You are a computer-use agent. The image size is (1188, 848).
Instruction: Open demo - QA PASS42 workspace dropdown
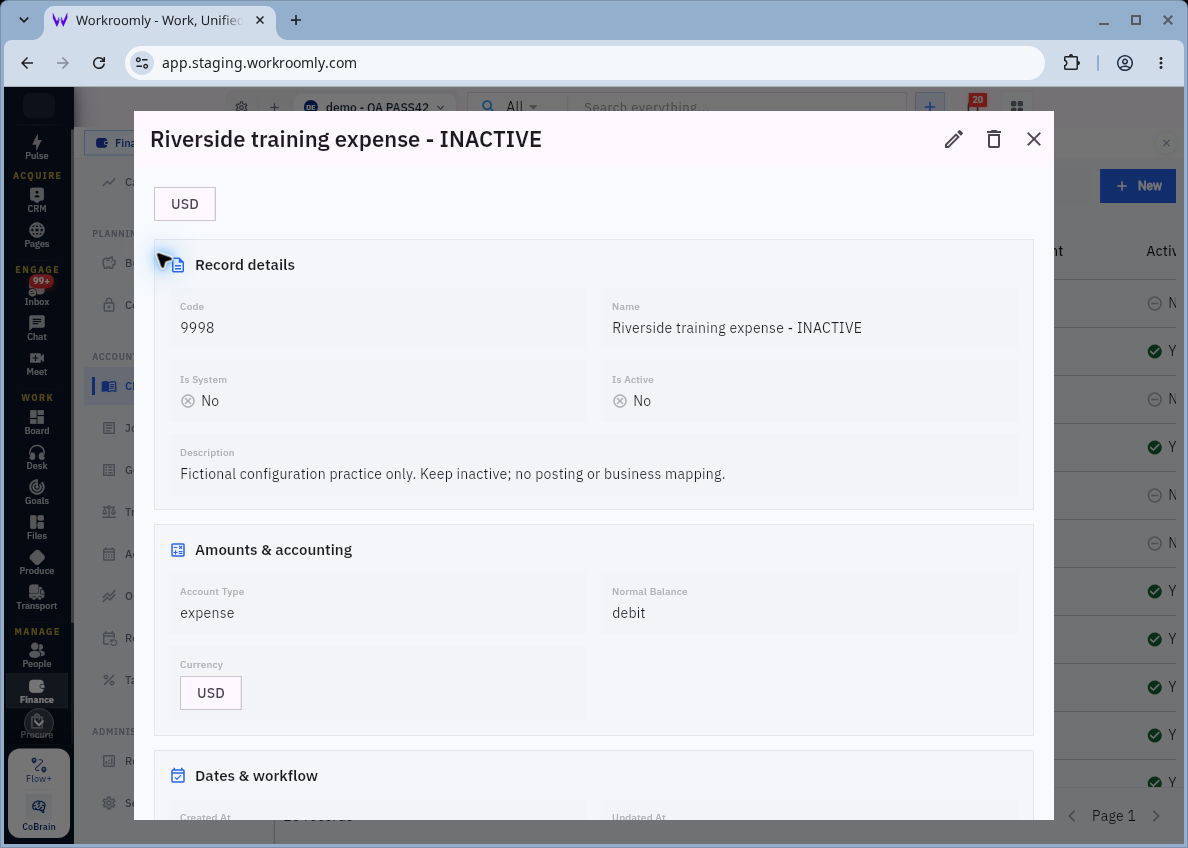[x=375, y=107]
